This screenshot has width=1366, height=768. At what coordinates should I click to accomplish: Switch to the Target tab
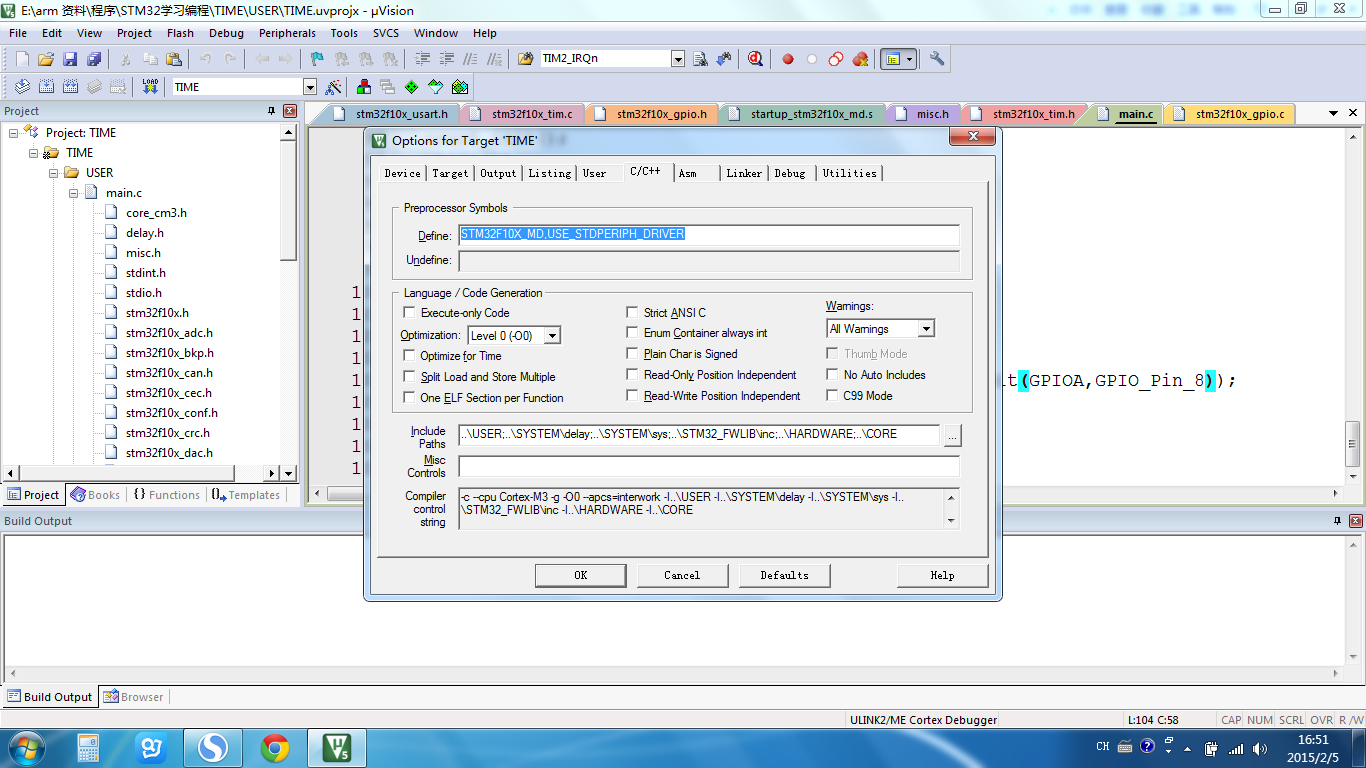coord(450,174)
